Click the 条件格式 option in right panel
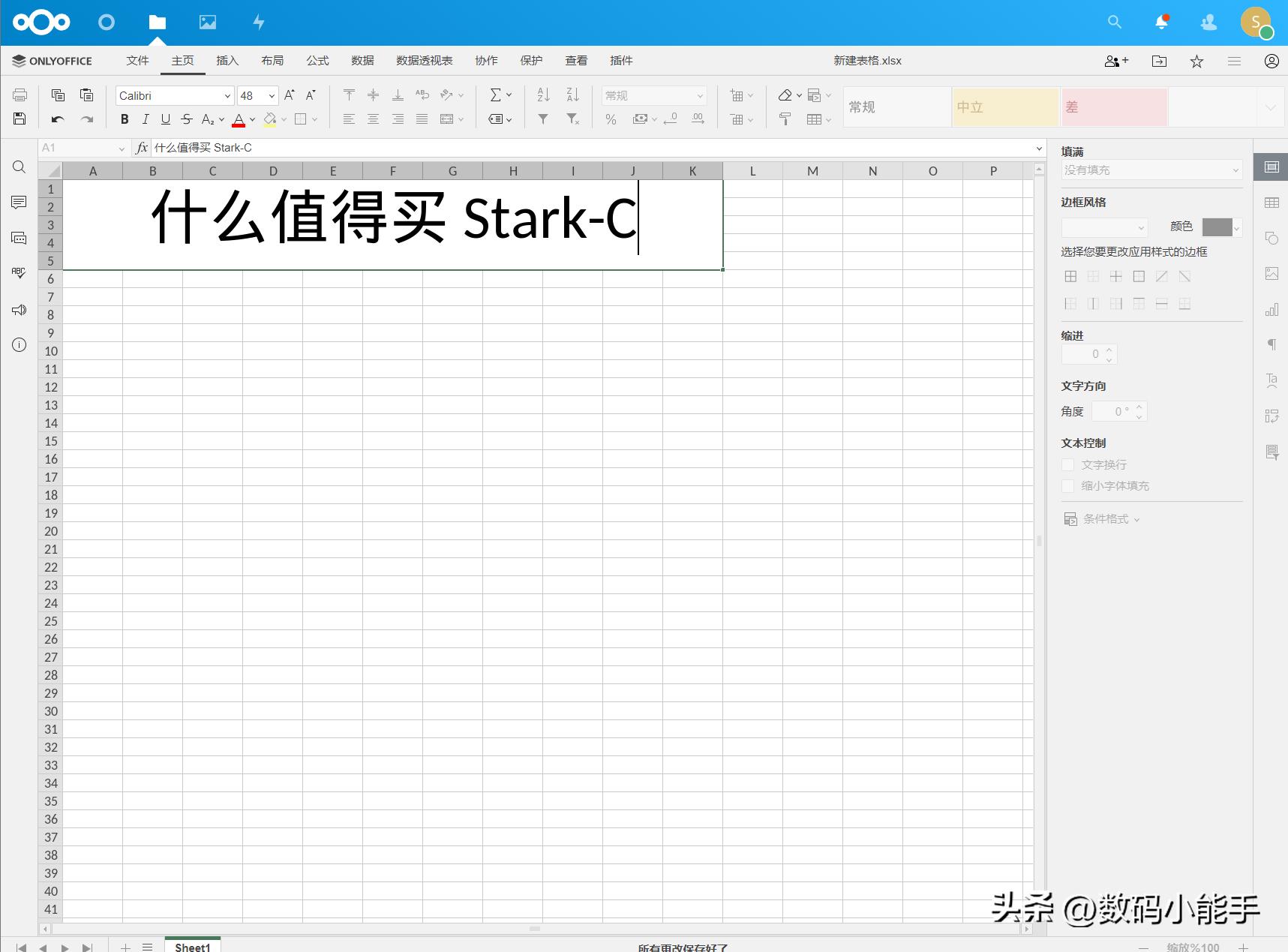This screenshot has height=952, width=1288. (1105, 518)
